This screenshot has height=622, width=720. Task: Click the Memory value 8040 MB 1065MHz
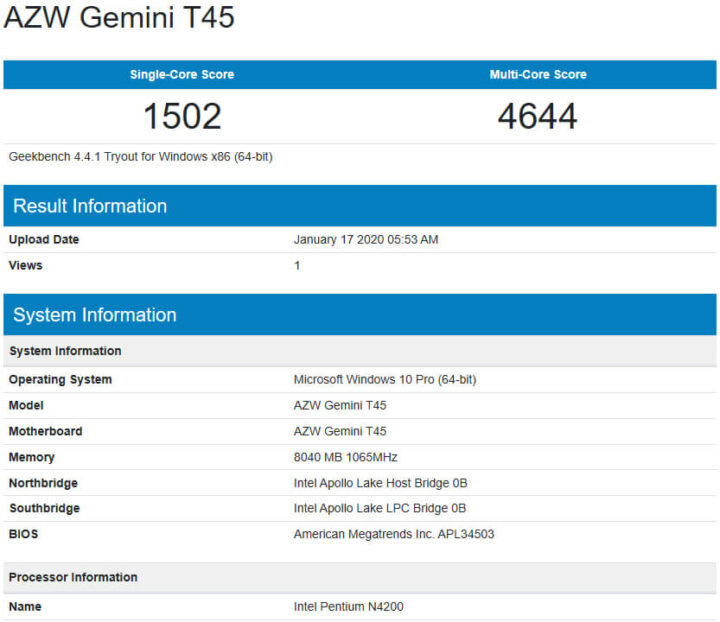(345, 457)
